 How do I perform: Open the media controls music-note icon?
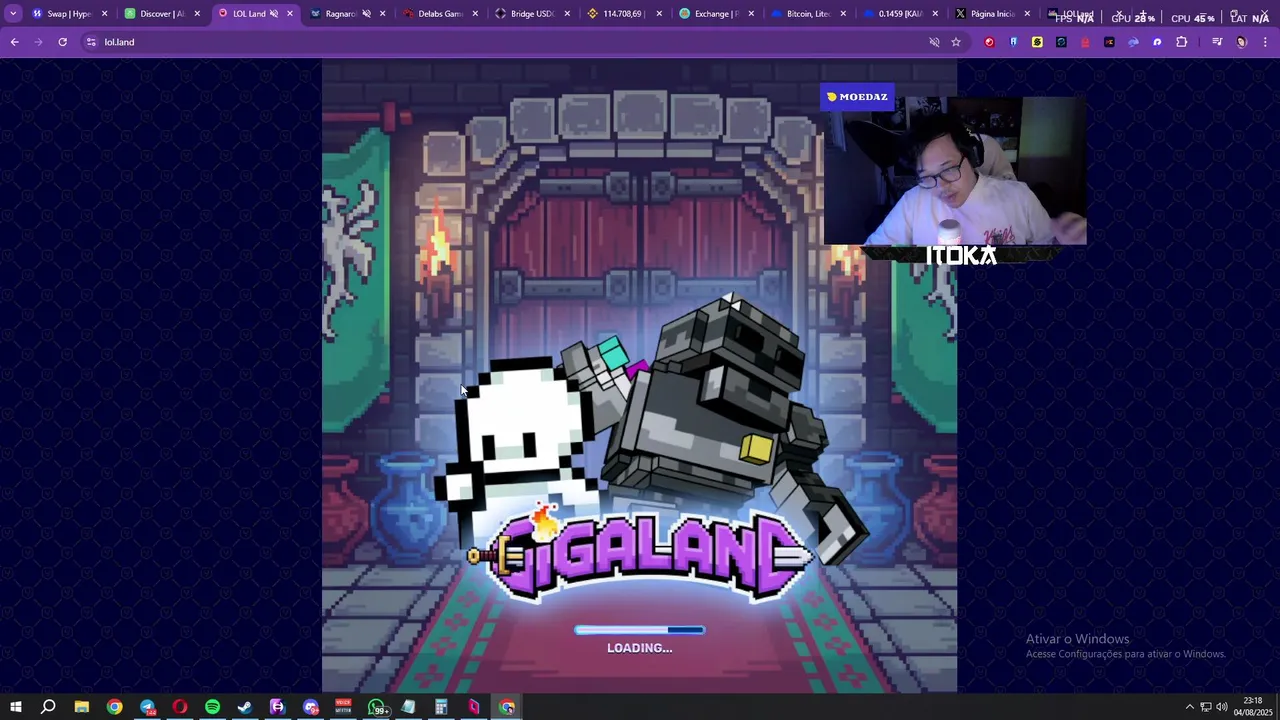(x=1217, y=42)
